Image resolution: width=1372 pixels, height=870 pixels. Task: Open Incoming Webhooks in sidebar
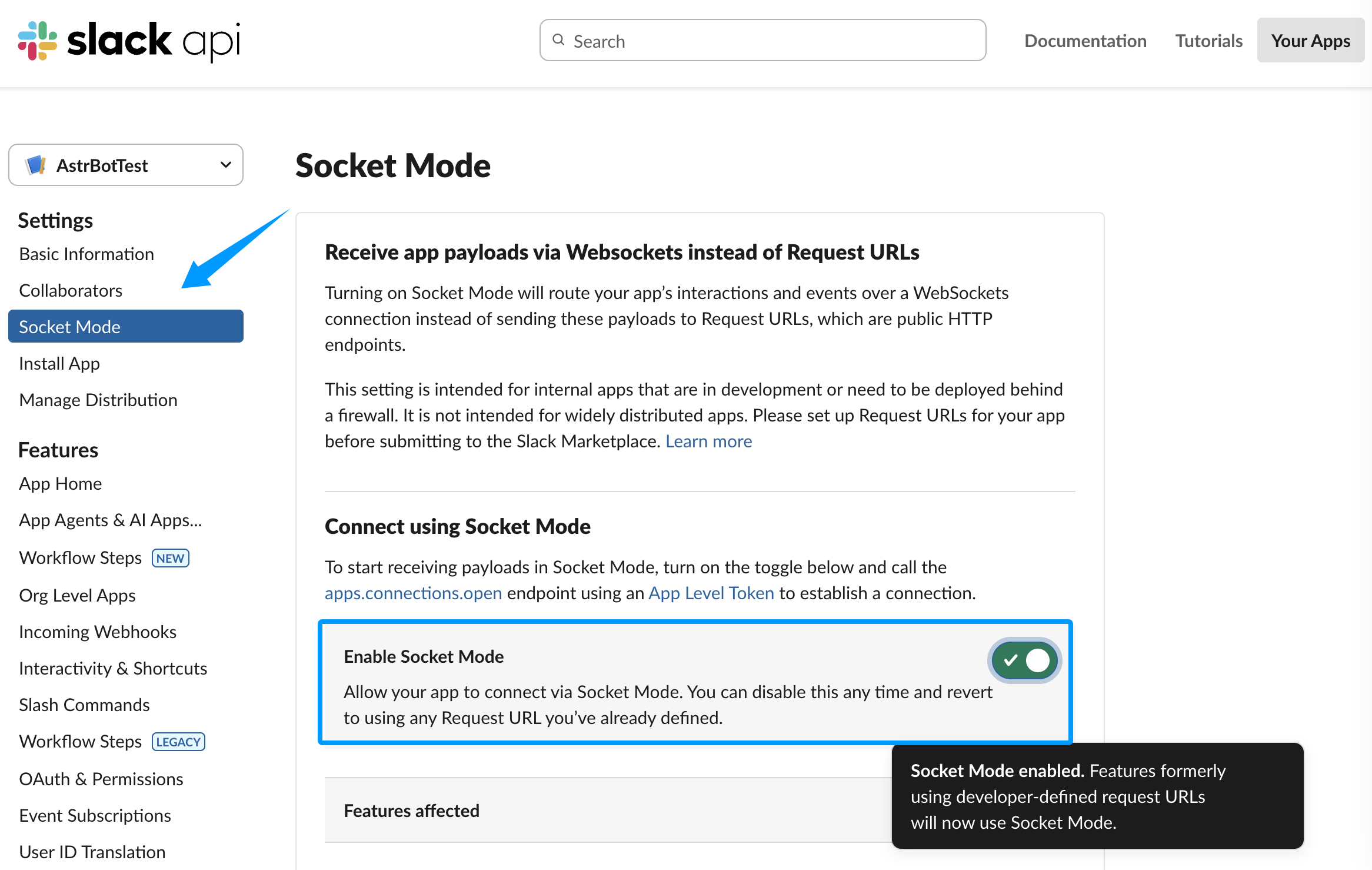pyautogui.click(x=98, y=632)
